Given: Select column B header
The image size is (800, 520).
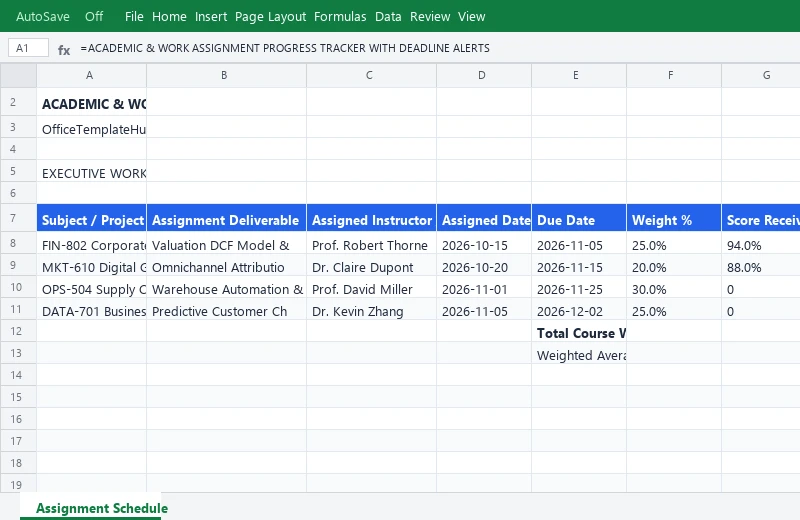Looking at the screenshot, I should [x=227, y=75].
